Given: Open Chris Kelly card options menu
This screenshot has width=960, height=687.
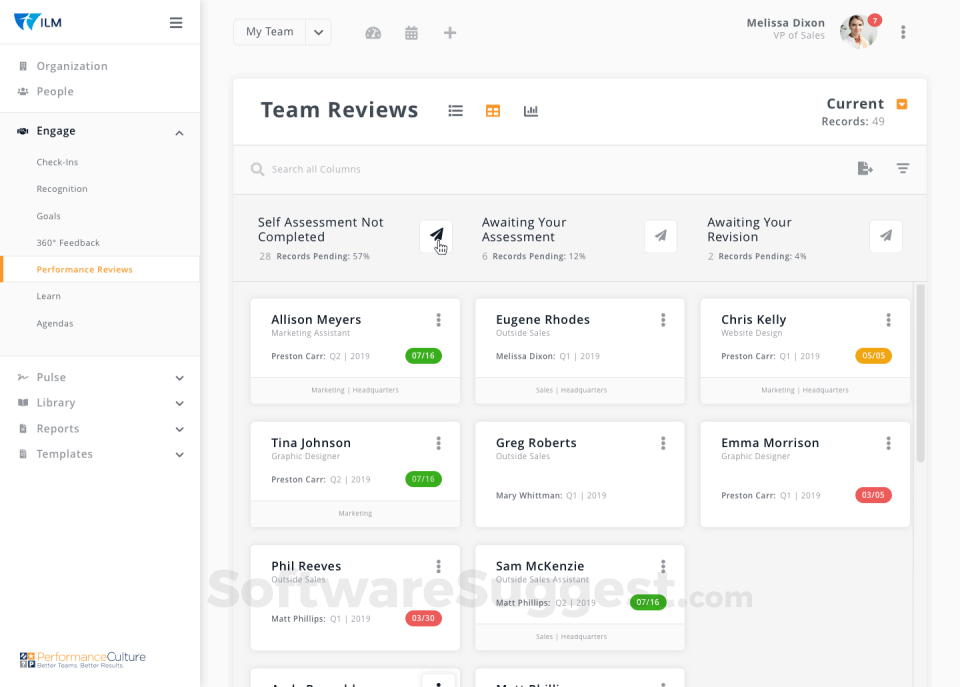Looking at the screenshot, I should [888, 320].
